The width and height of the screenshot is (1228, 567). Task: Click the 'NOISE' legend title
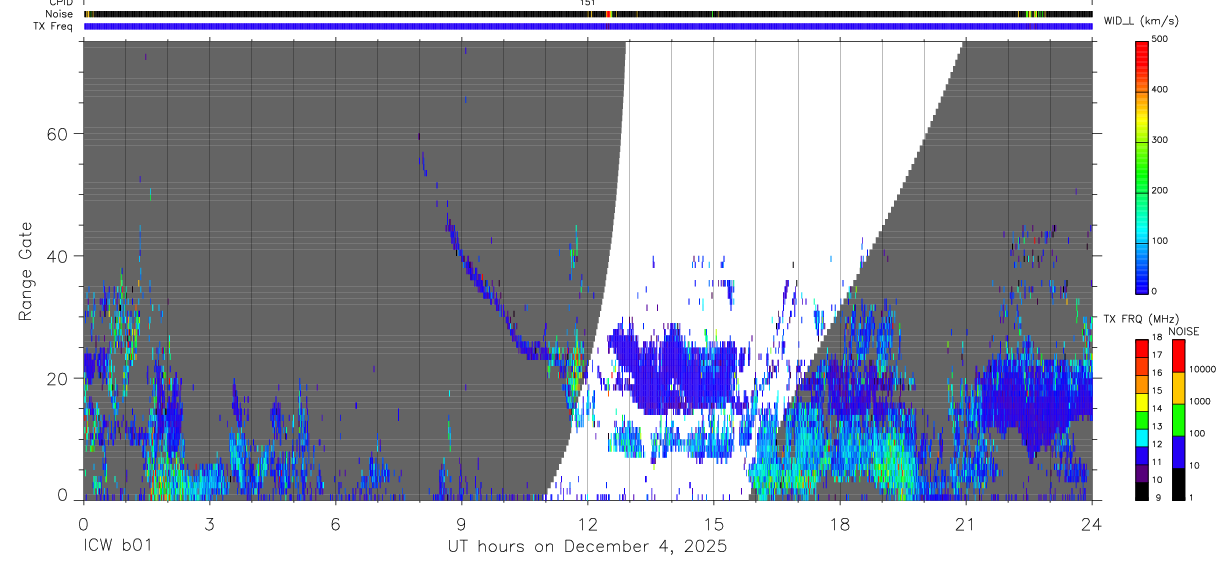coord(1184,331)
